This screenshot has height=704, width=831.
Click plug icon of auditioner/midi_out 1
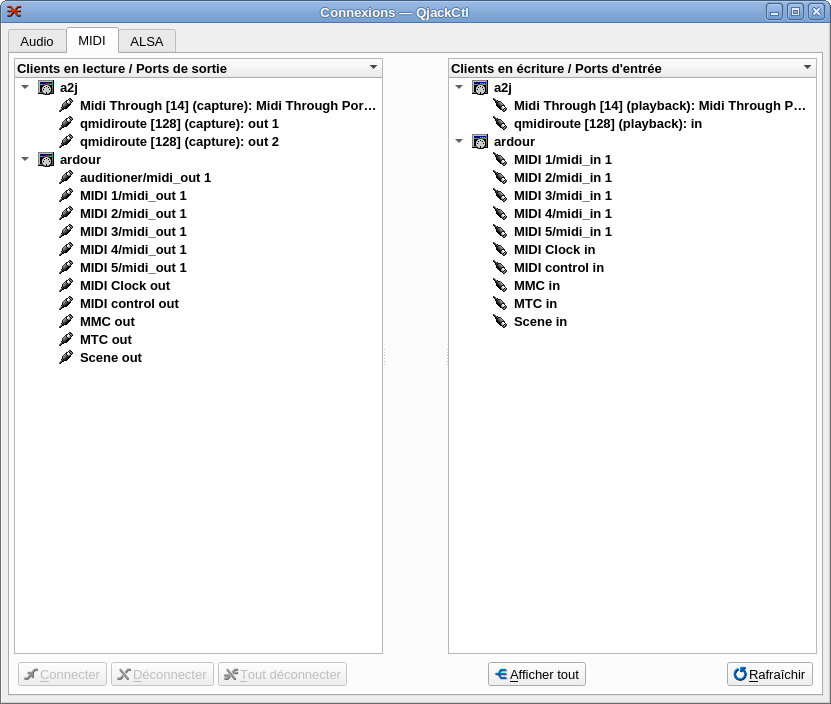point(66,178)
